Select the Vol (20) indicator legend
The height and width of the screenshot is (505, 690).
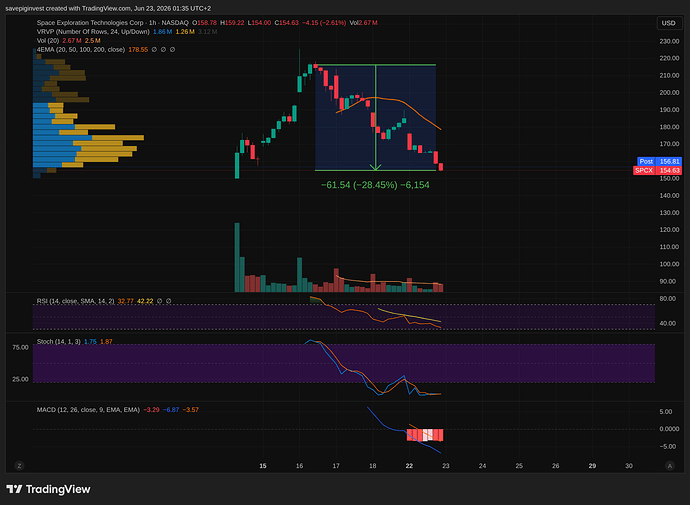point(48,40)
